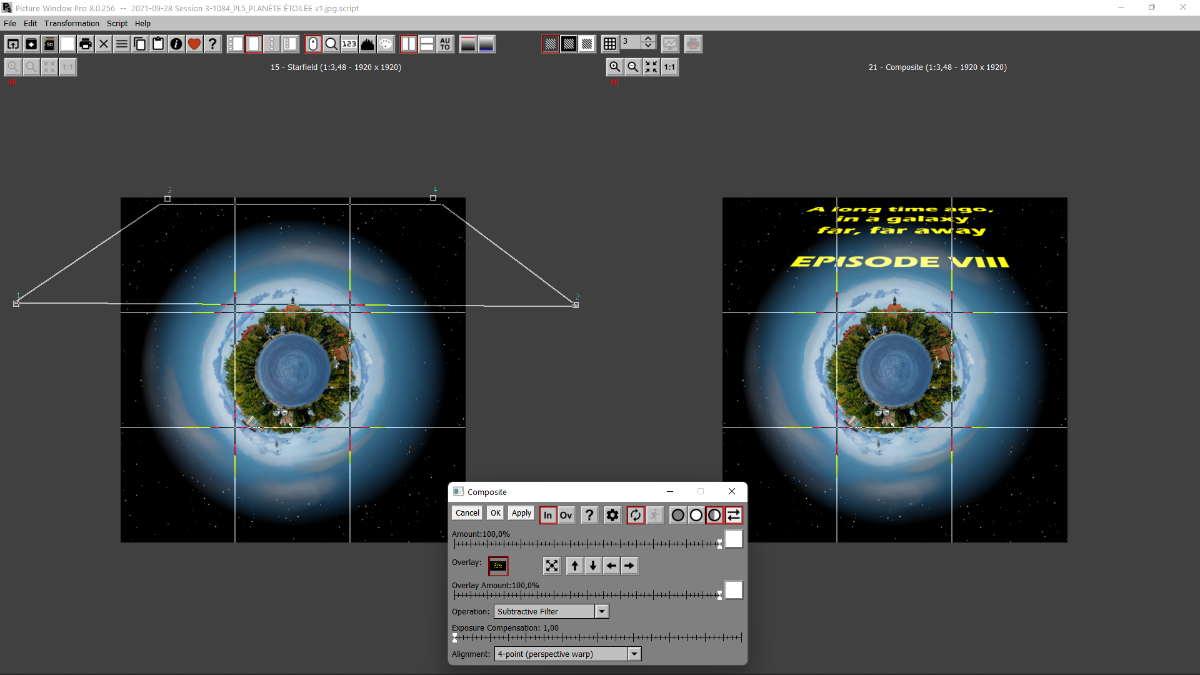Viewport: 1200px width, 675px height.
Task: Click the Apply button in Composite
Action: click(521, 513)
